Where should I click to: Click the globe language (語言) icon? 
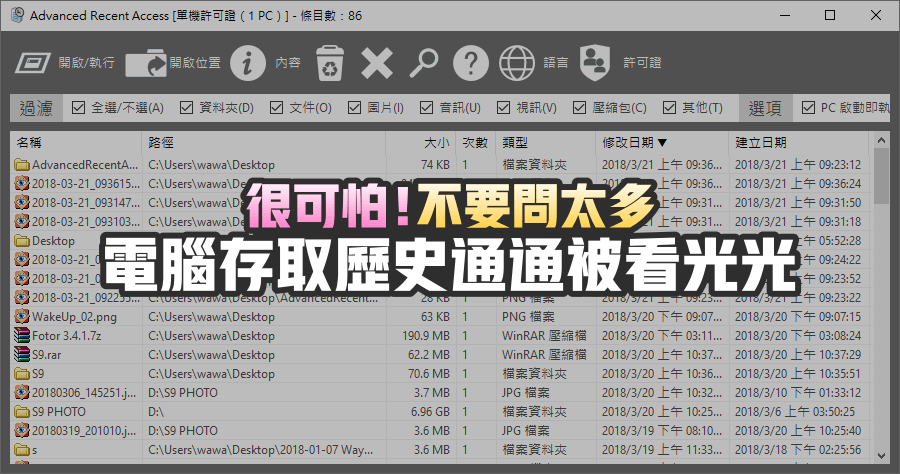(517, 62)
